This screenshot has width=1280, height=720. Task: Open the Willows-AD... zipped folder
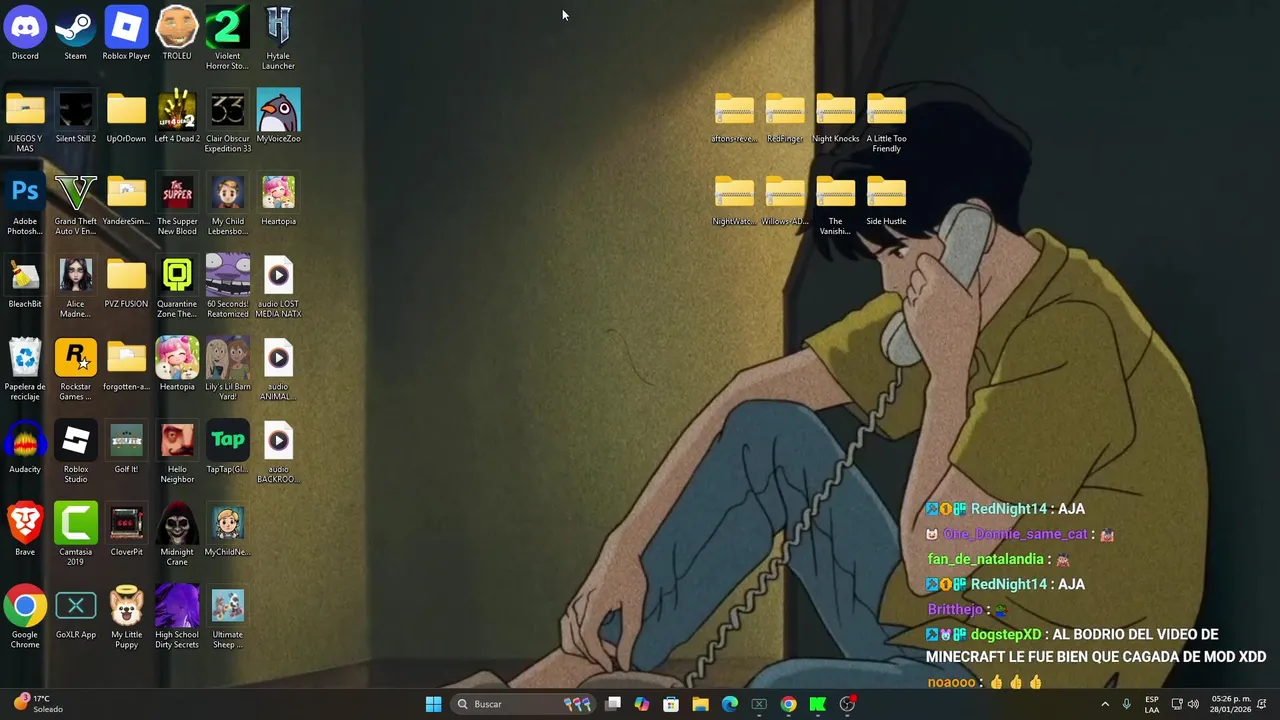pos(785,200)
